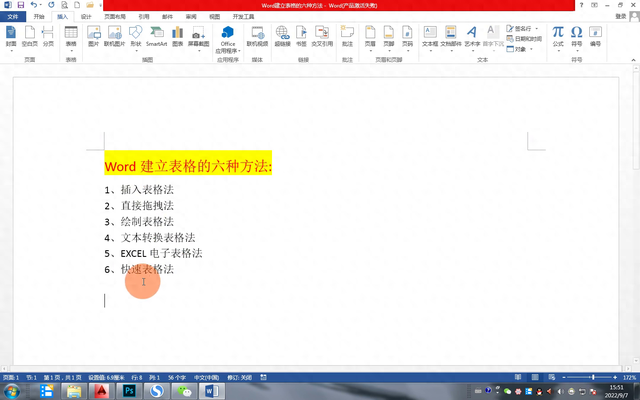Viewport: 640px width, 400px height.
Task: Click list line 4、文本转换表格法
Action: click(x=150, y=237)
